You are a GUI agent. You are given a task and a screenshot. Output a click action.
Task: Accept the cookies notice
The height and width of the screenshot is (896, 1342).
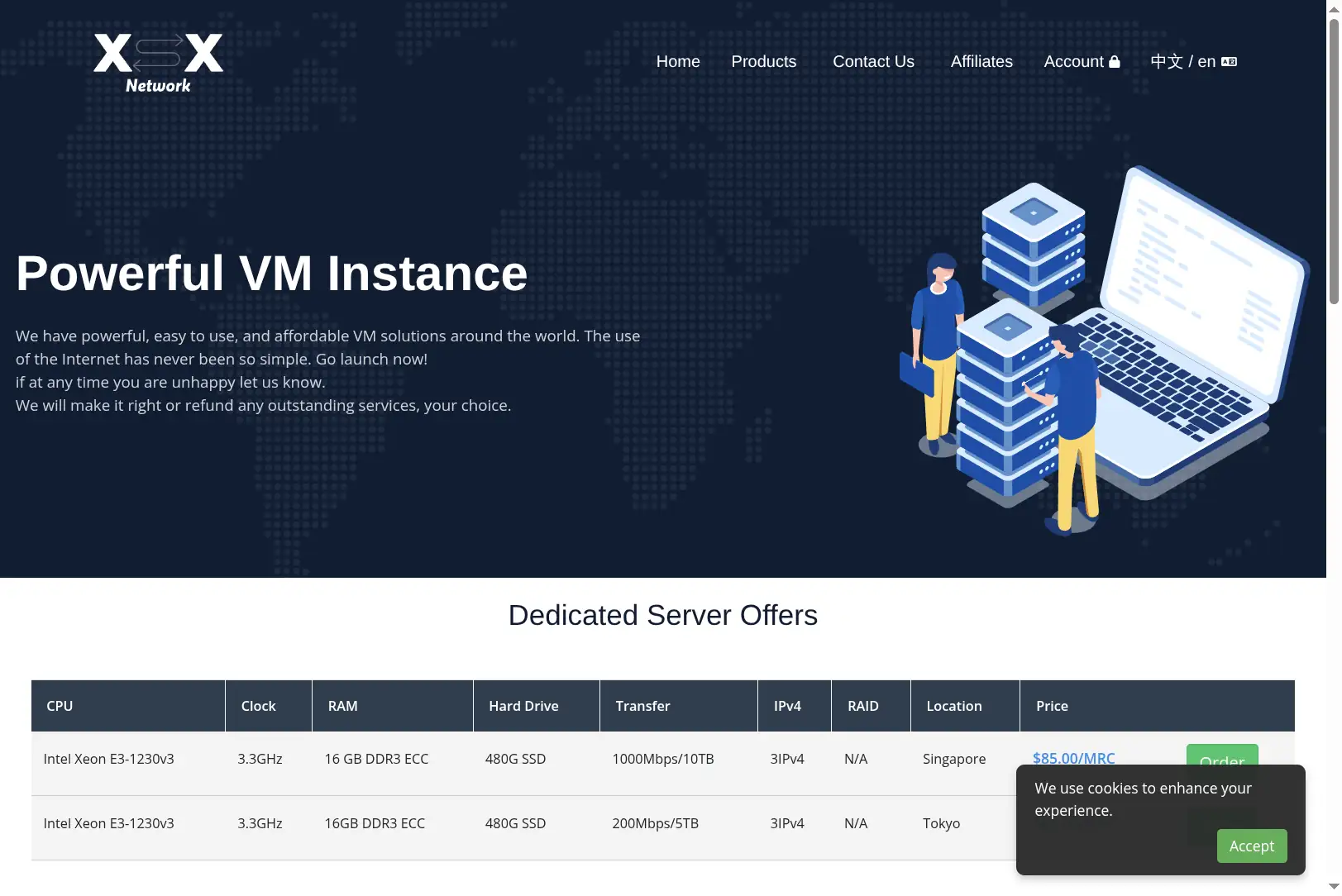[x=1251, y=846]
